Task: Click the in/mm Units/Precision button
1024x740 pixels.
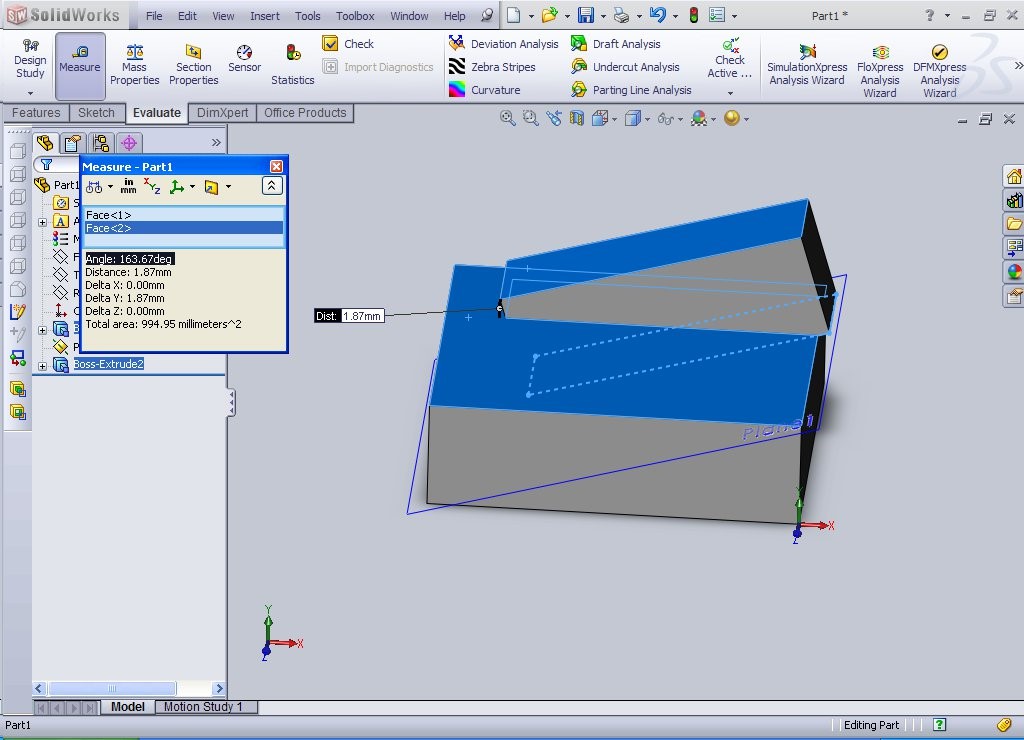Action: coord(128,187)
